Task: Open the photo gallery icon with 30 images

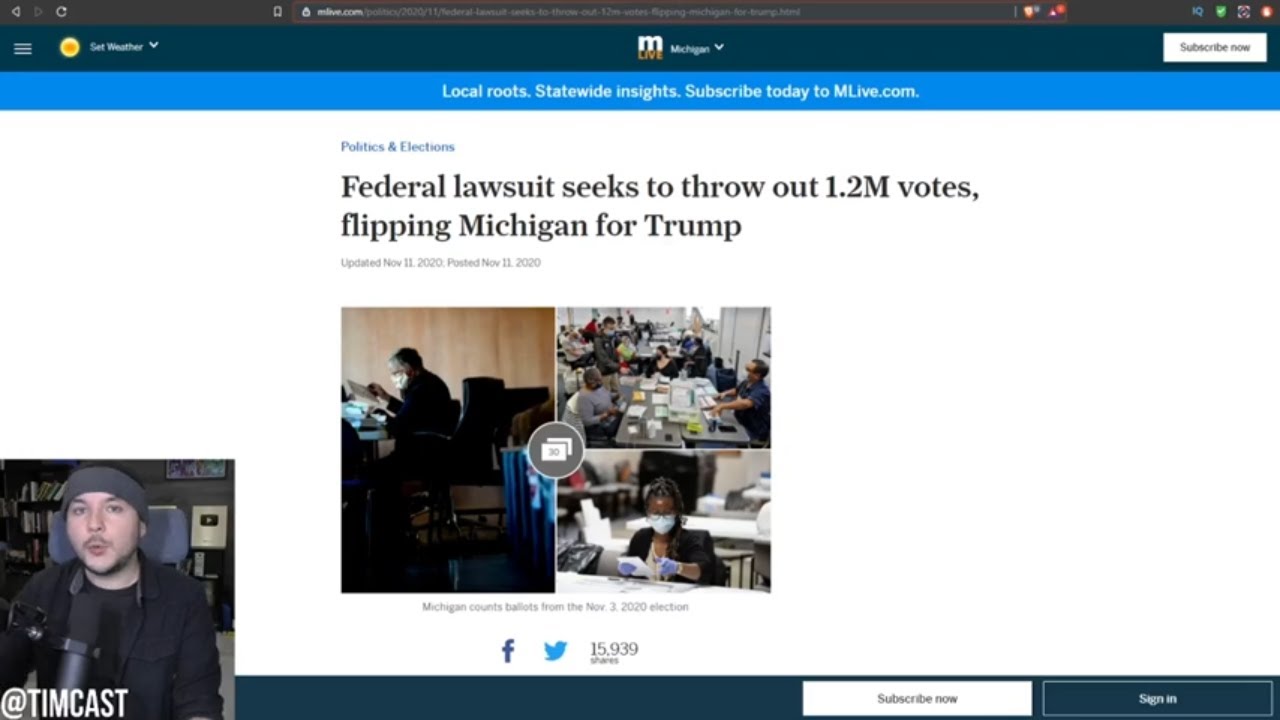Action: (x=556, y=451)
